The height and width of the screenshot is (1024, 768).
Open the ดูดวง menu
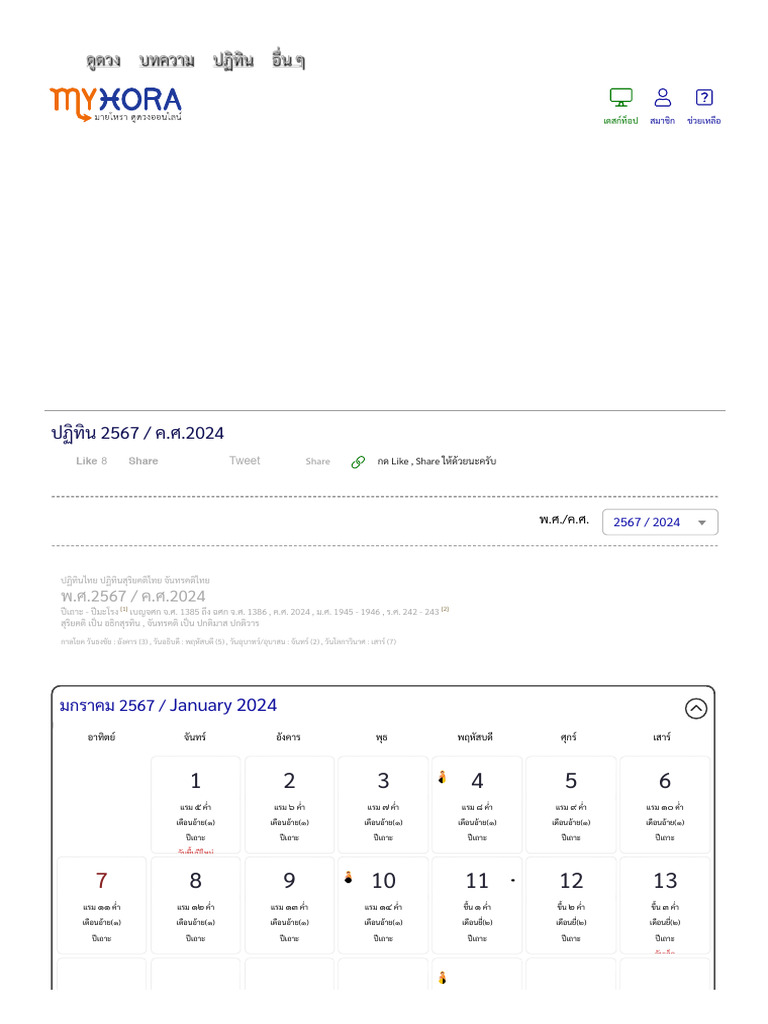(103, 61)
